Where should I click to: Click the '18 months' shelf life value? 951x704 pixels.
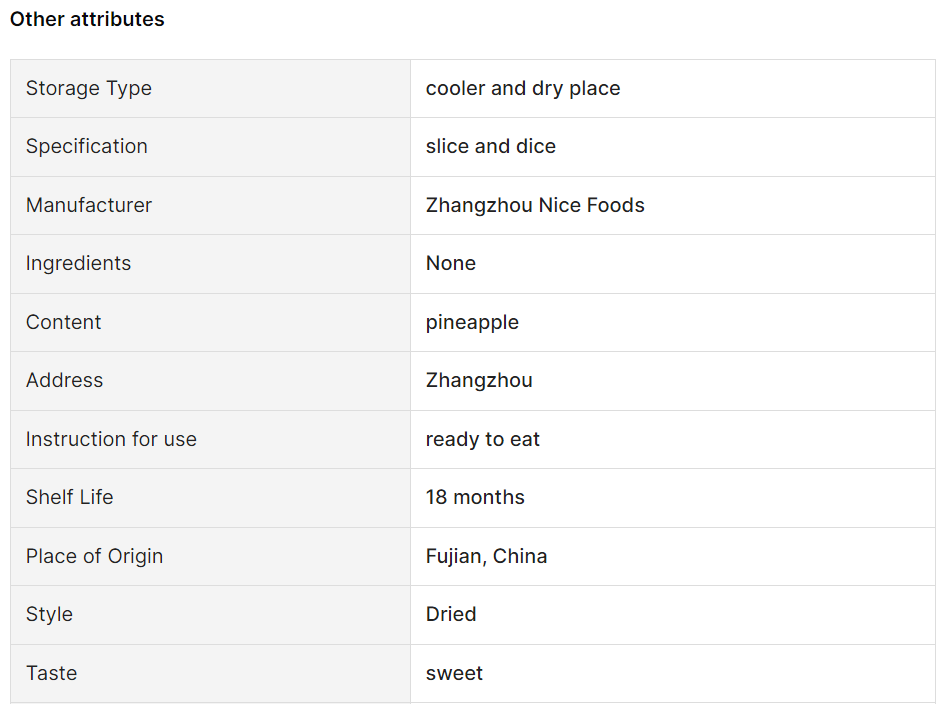[475, 497]
